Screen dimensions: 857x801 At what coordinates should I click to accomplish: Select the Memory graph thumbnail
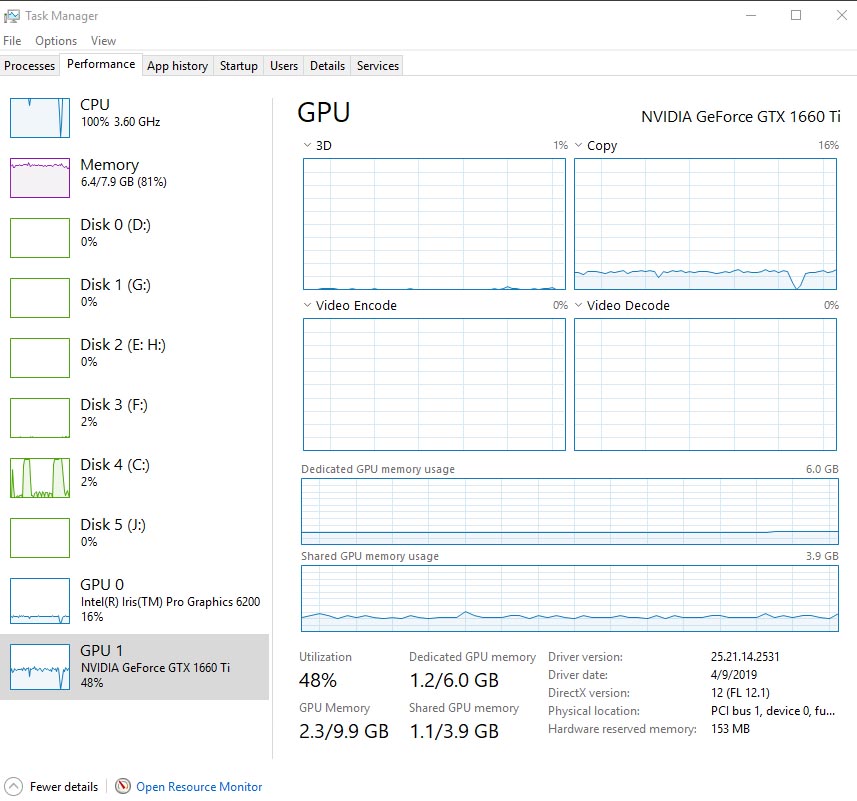click(40, 177)
